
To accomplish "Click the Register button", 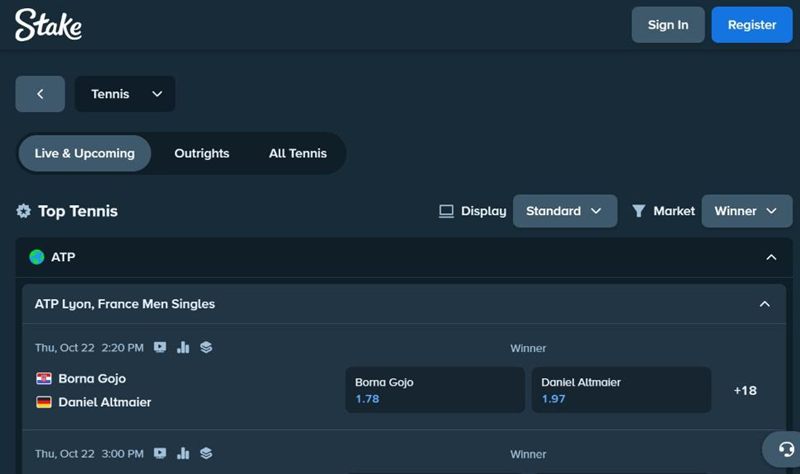I will pyautogui.click(x=752, y=24).
